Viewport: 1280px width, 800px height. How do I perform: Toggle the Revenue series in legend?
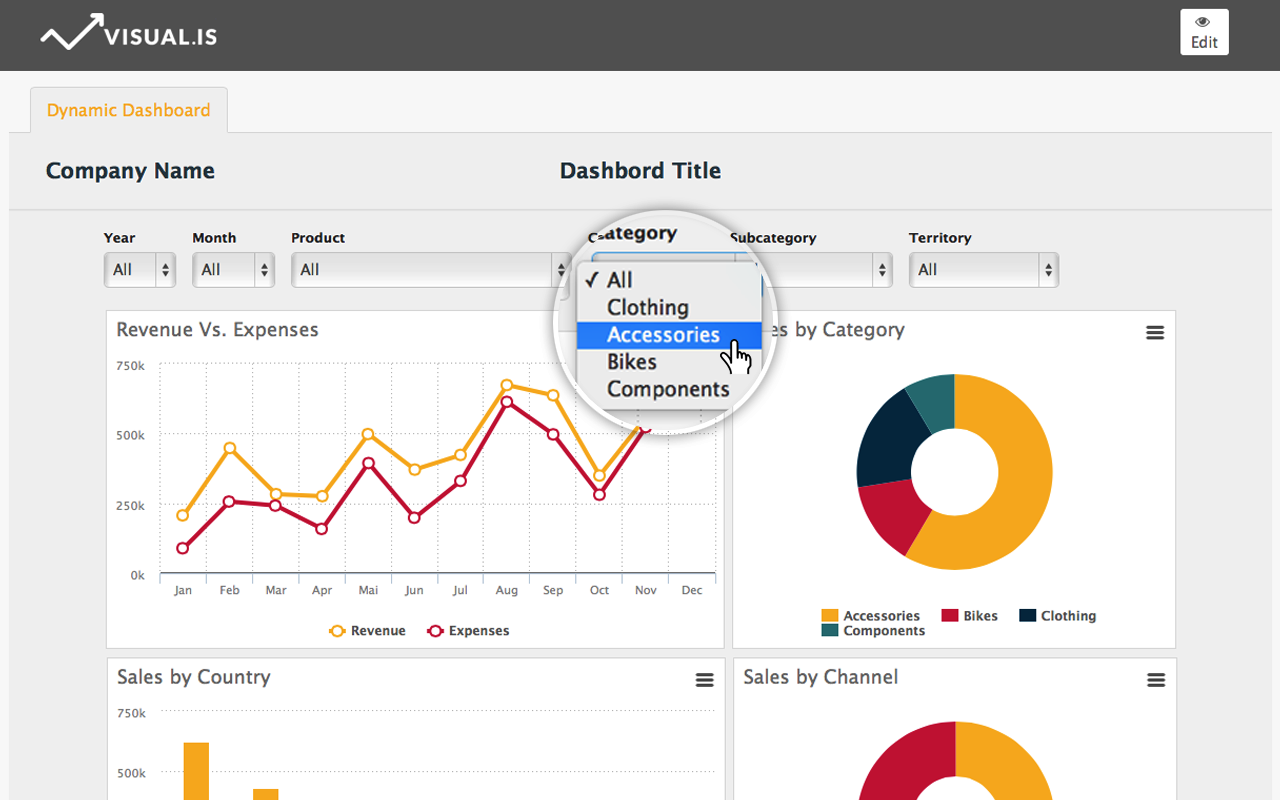point(367,631)
